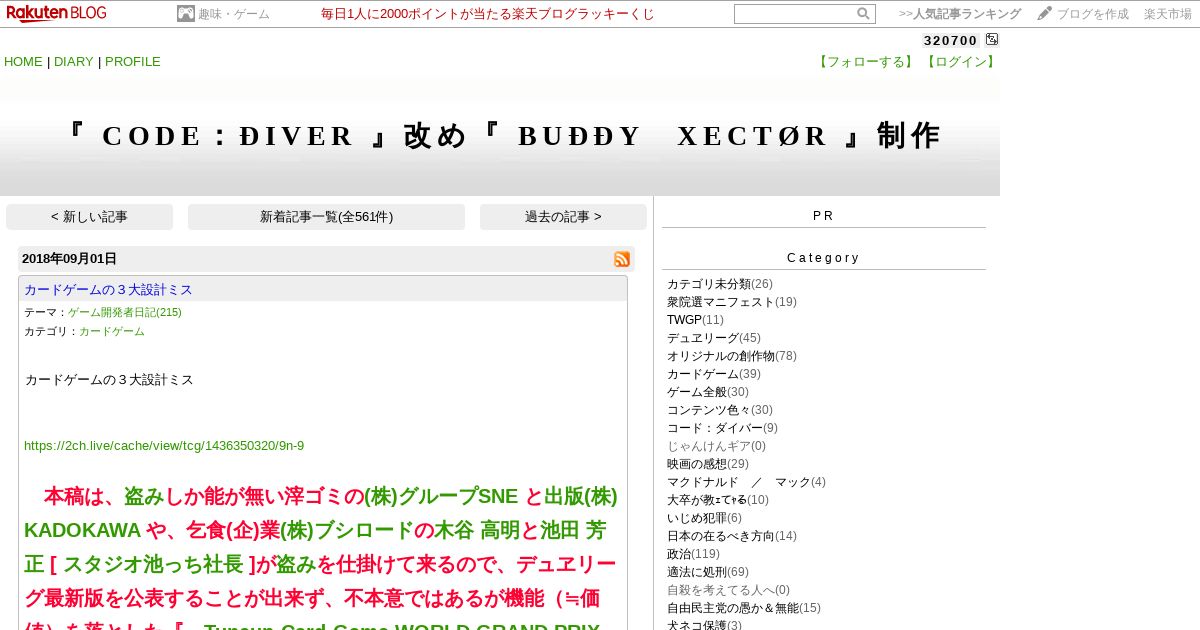Click じゃんけんギア(0) category text
The height and width of the screenshot is (630, 1200).
tap(716, 446)
